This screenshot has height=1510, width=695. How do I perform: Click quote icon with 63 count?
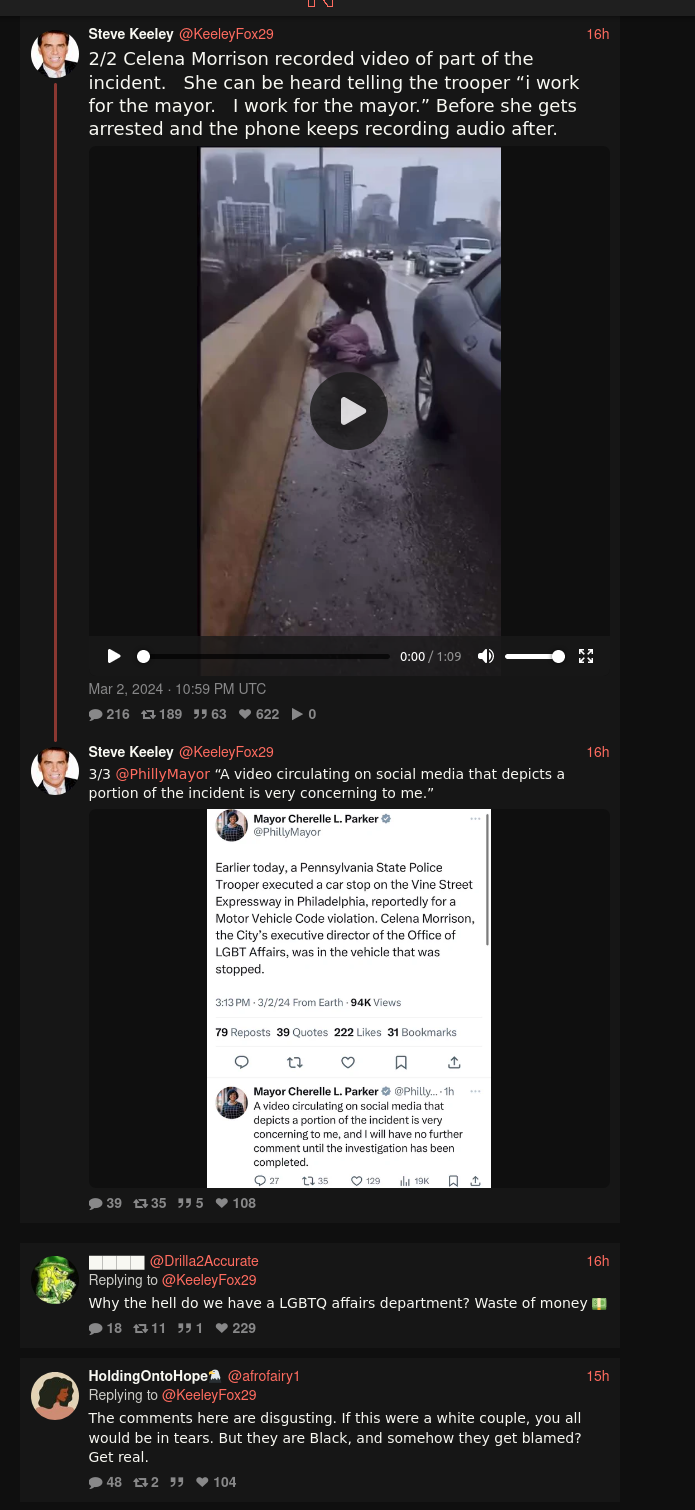199,714
